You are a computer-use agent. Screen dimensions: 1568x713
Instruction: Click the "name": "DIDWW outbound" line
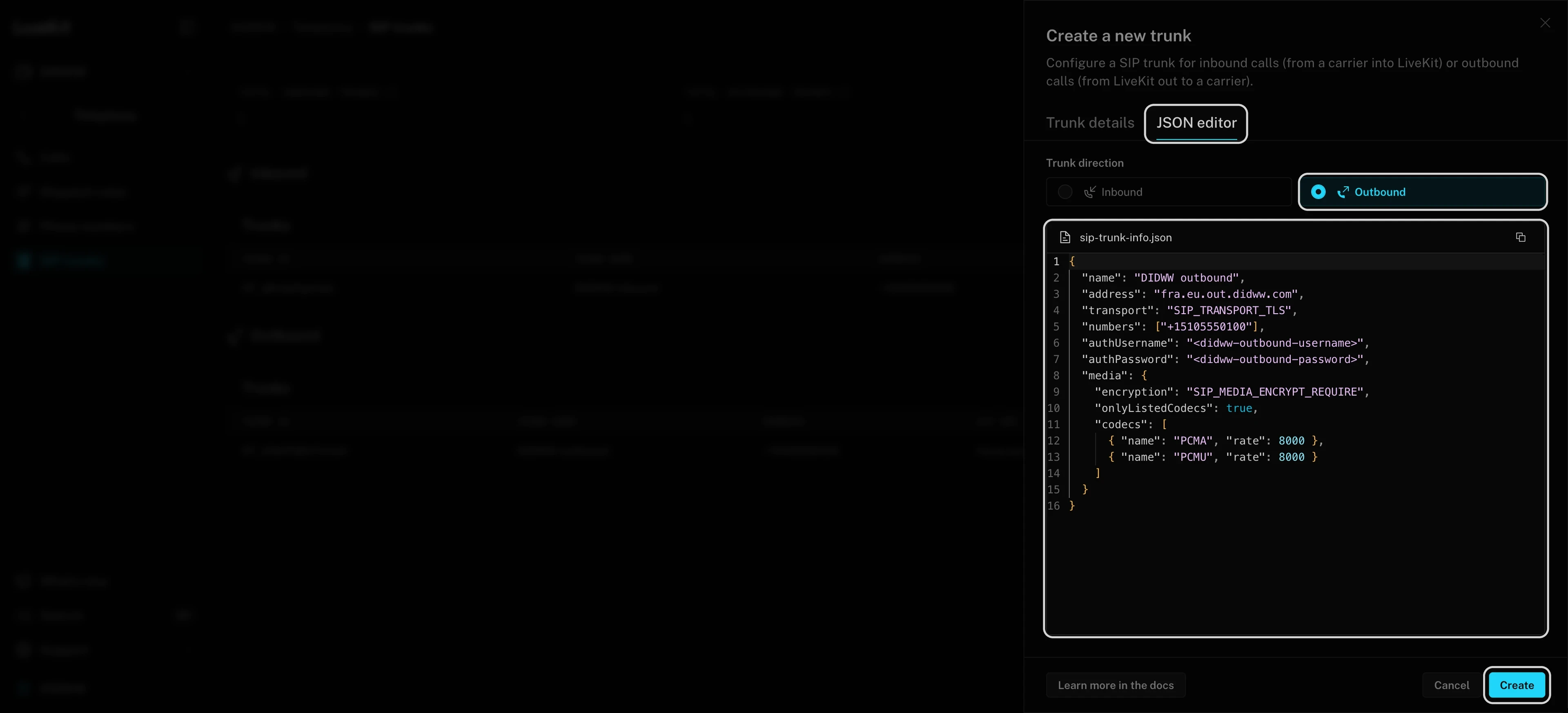[1163, 278]
